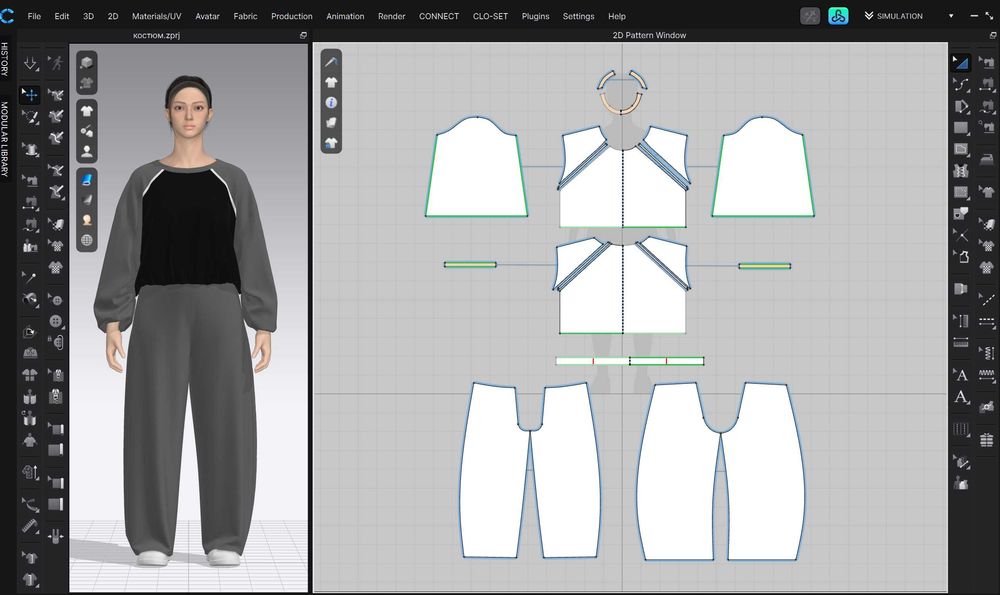Open the Fabric menu
Image resolution: width=1000 pixels, height=595 pixels.
coord(245,16)
